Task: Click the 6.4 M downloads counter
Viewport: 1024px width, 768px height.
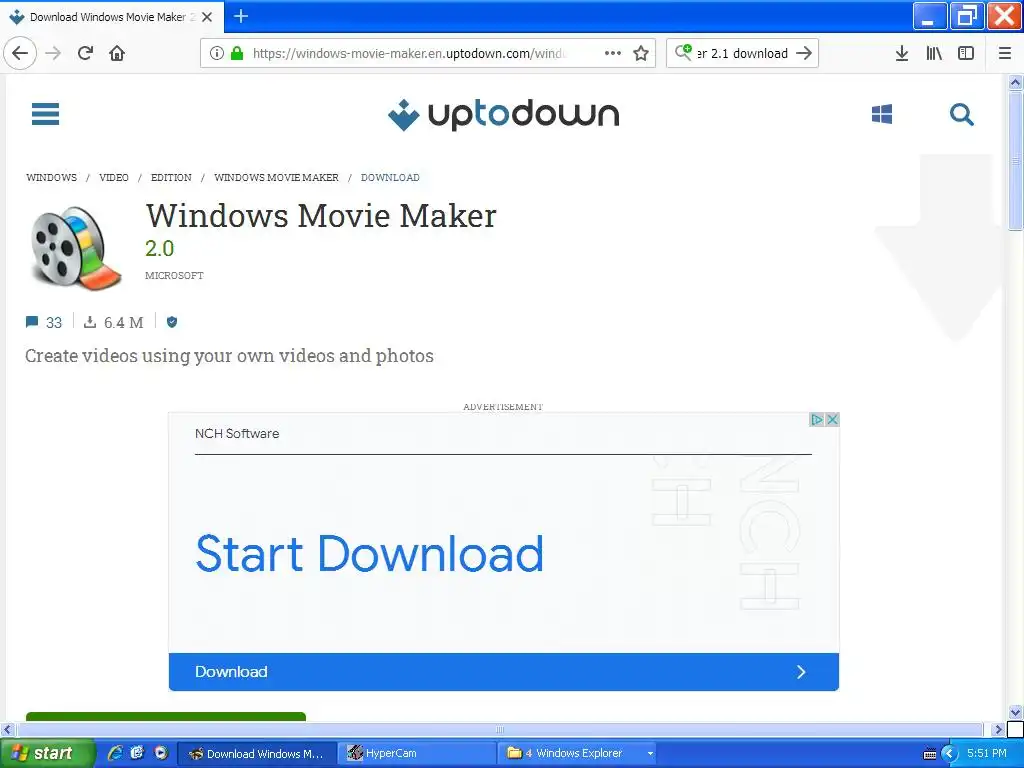Action: (114, 322)
